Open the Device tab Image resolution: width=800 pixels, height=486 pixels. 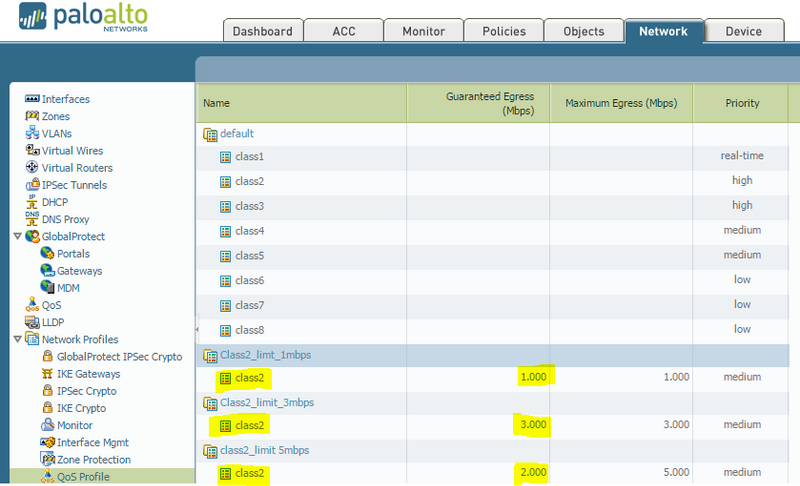tap(743, 31)
